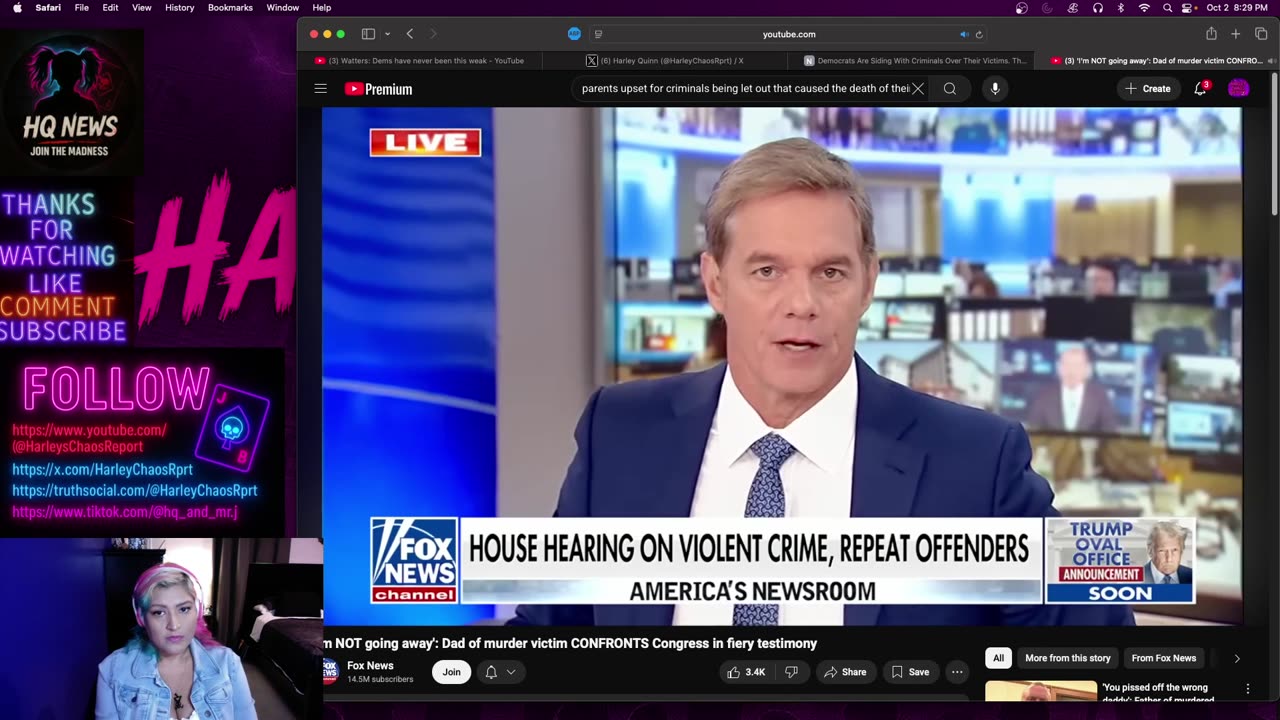Select the 'I'm NOT going away' tab

1157,60
